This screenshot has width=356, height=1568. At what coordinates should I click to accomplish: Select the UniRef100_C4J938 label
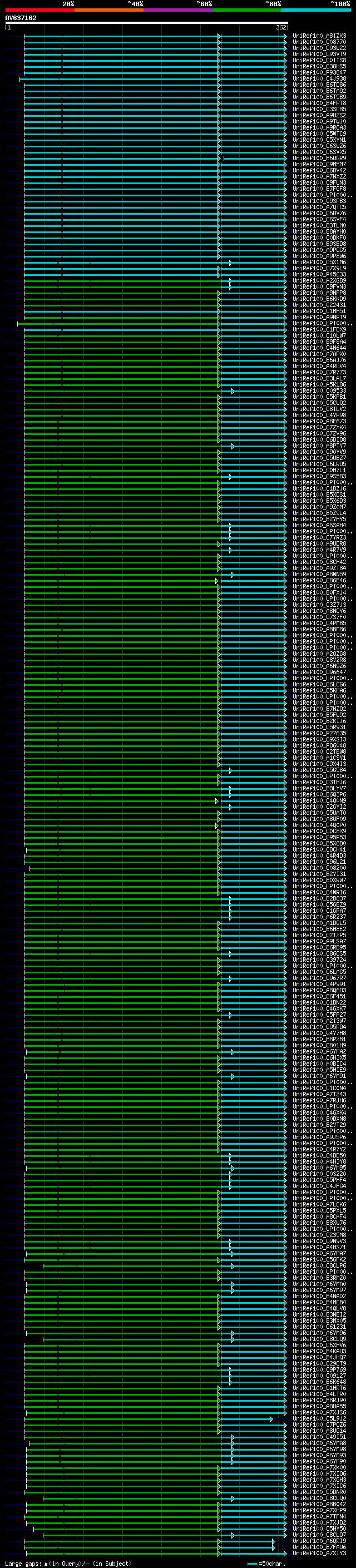click(x=319, y=78)
